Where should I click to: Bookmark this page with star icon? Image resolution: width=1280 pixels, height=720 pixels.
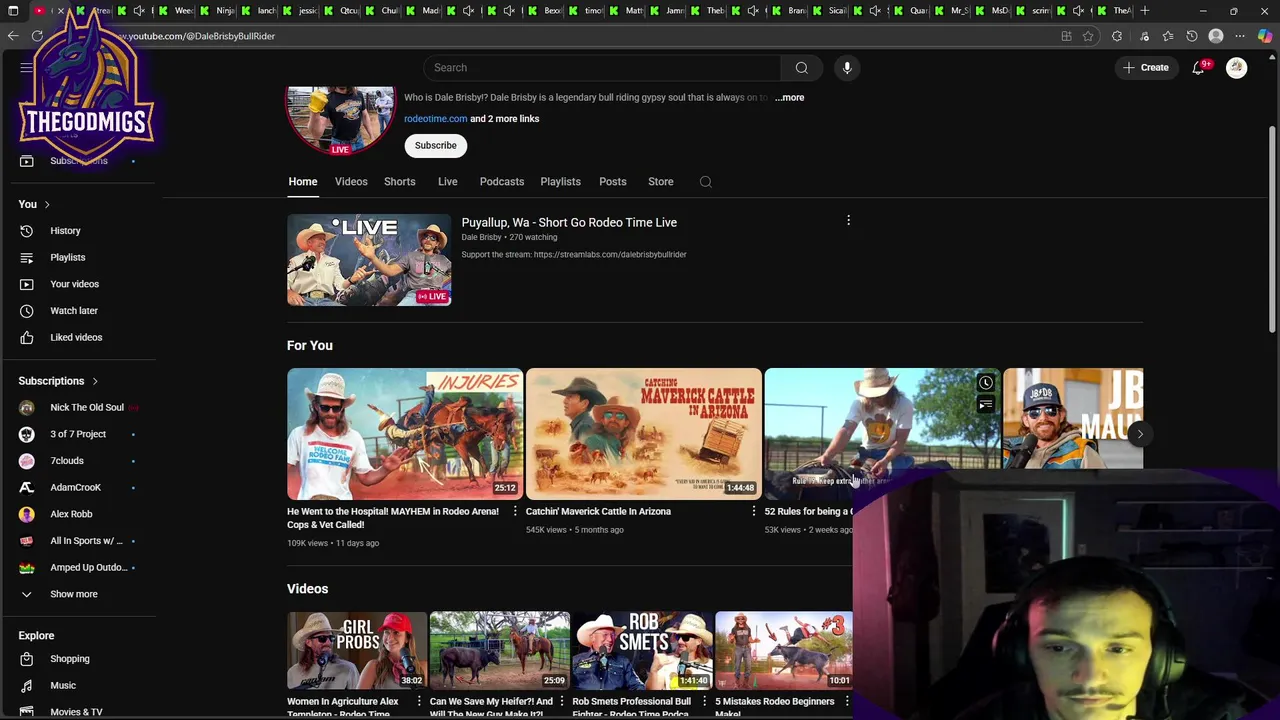coord(1088,36)
